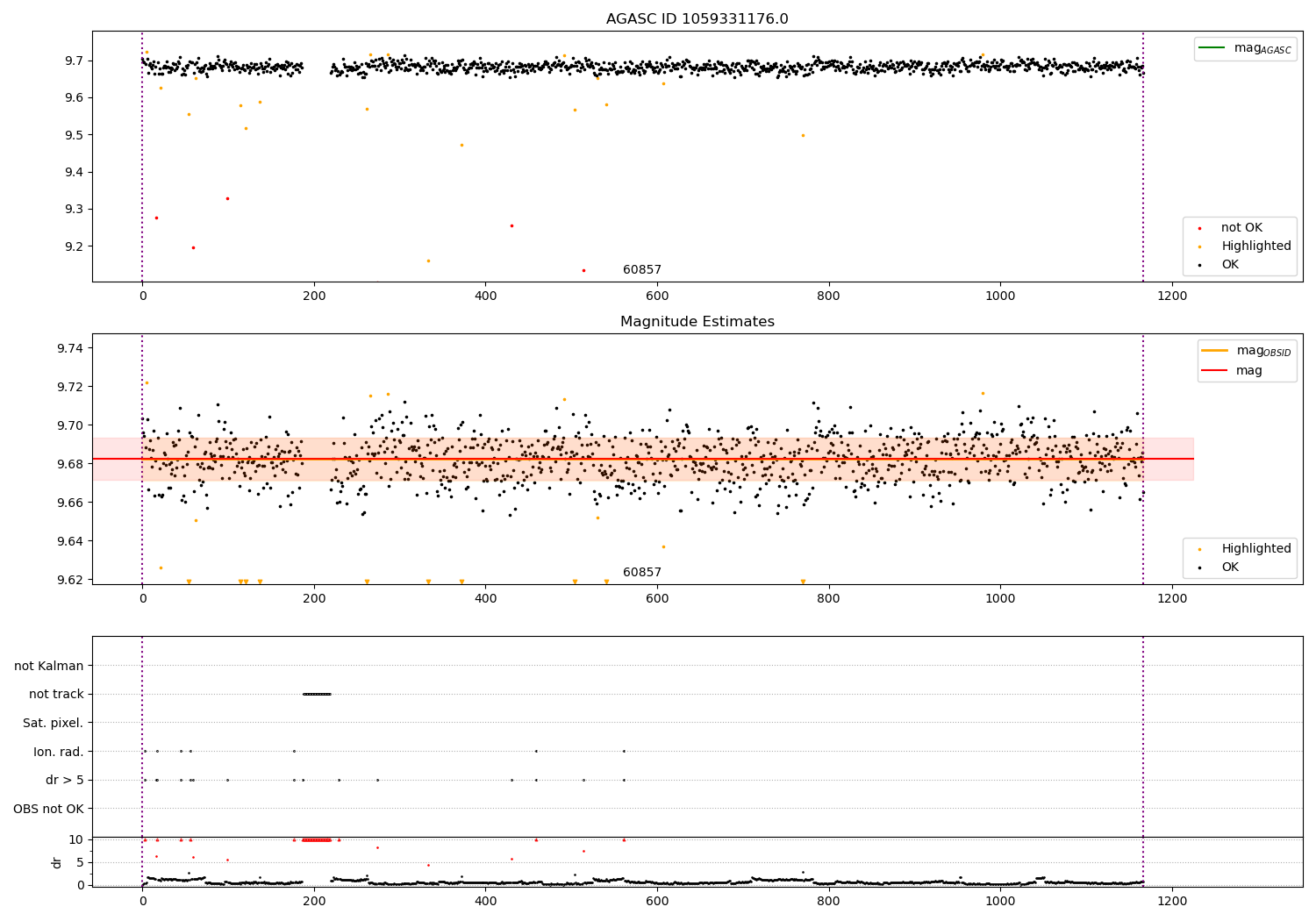Viewport: 1316px width, 921px height.
Task: Click the 10 tick label on the dr axis
Action: (76, 839)
